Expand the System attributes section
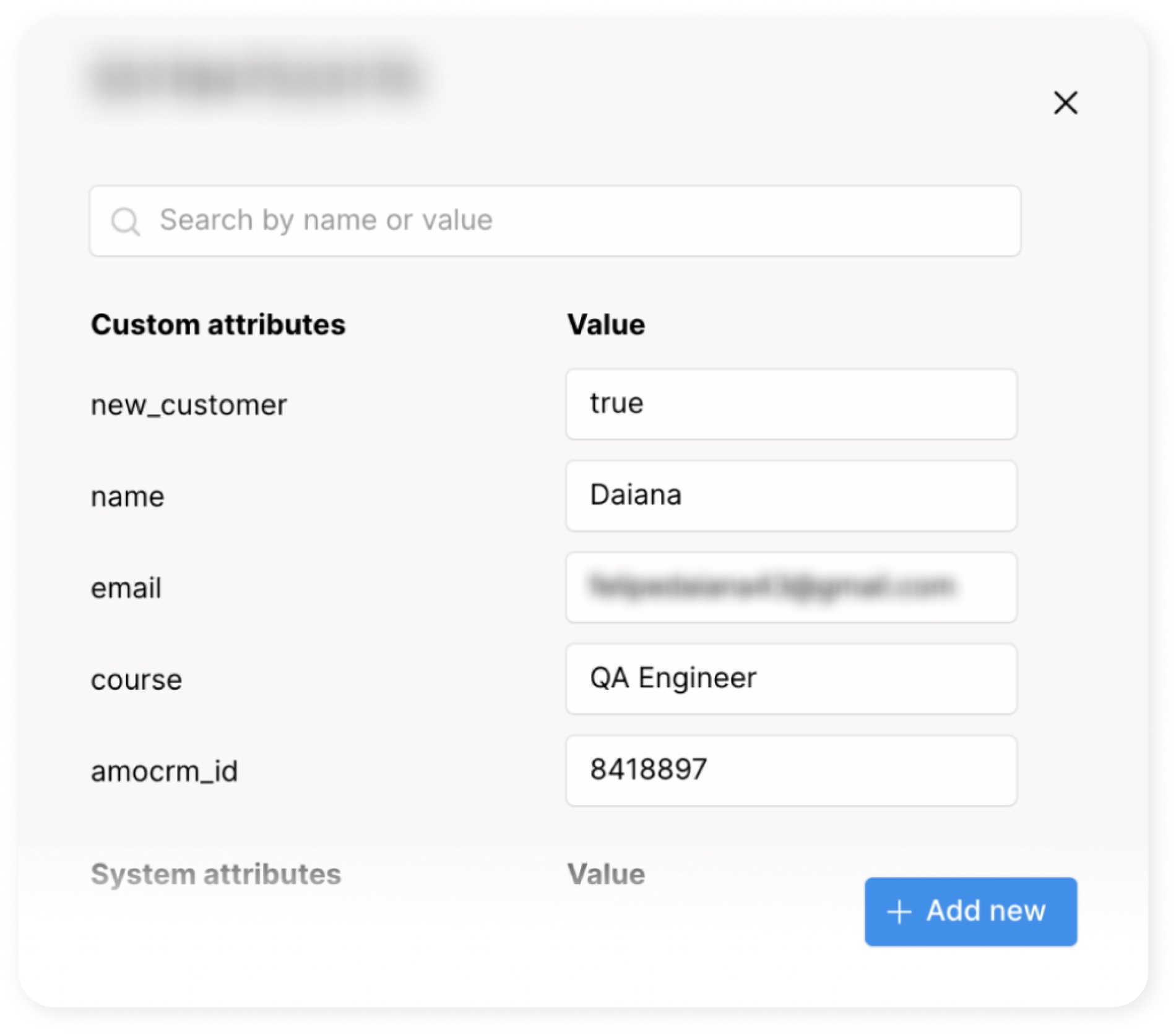 click(217, 874)
